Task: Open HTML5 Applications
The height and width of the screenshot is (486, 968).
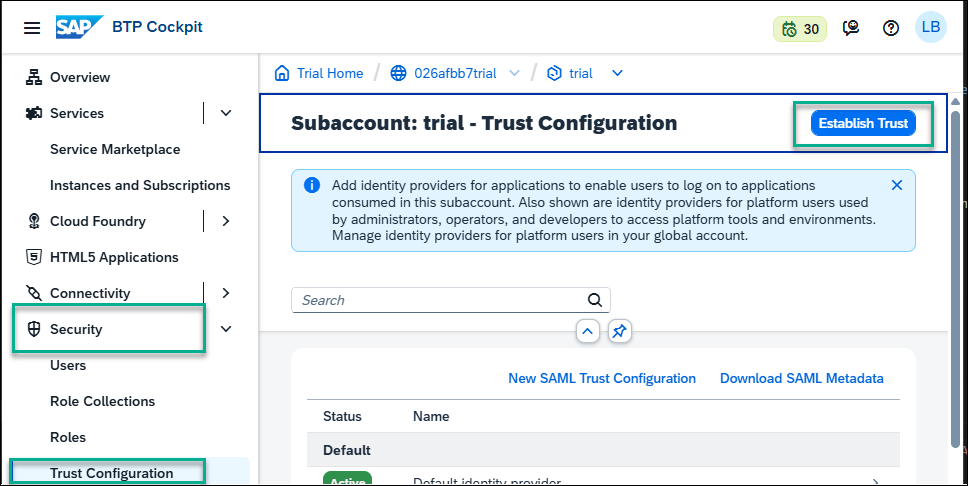Action: (x=114, y=257)
